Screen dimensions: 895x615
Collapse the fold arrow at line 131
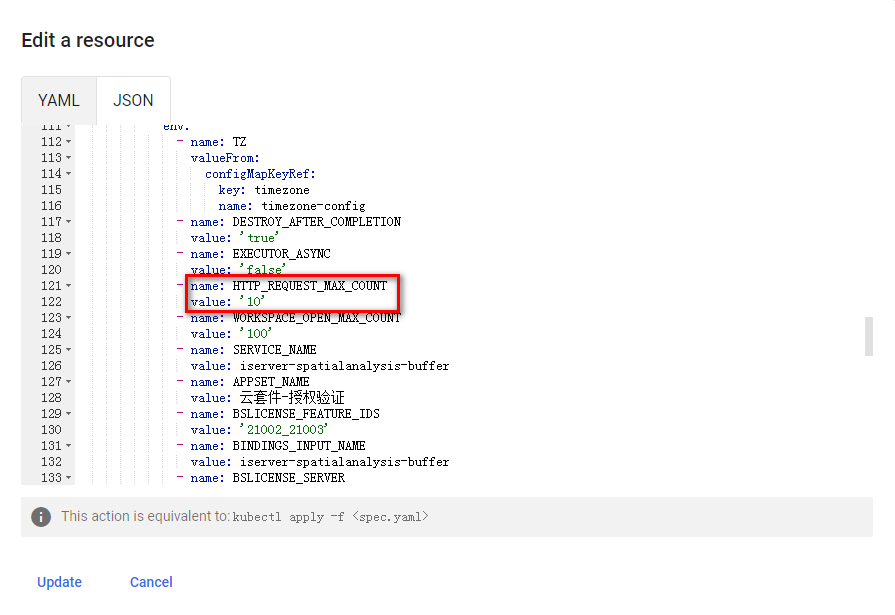68,445
